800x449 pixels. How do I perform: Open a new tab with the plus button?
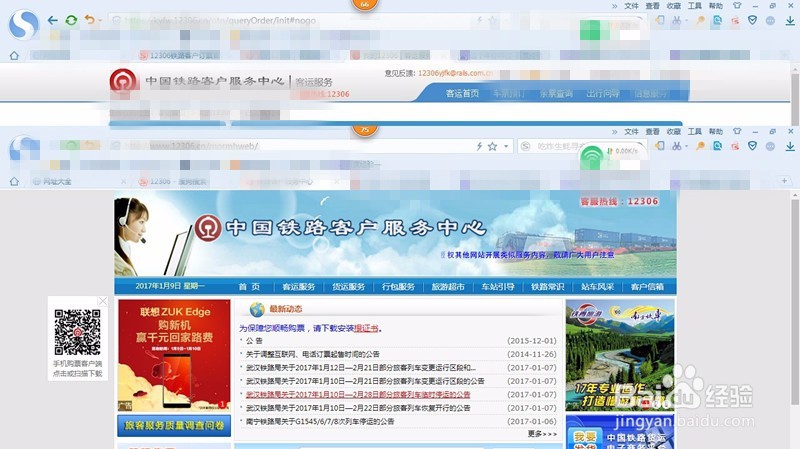point(784,181)
